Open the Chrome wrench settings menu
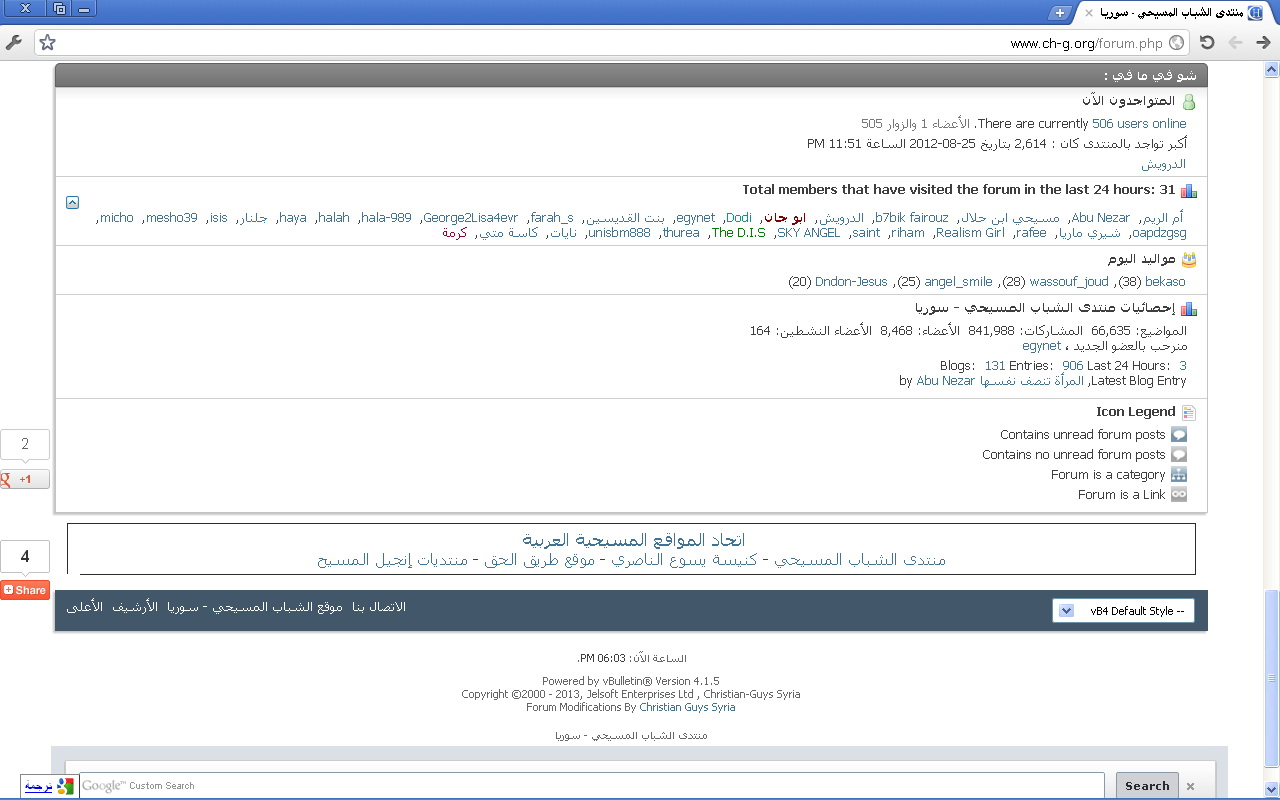 14,42
